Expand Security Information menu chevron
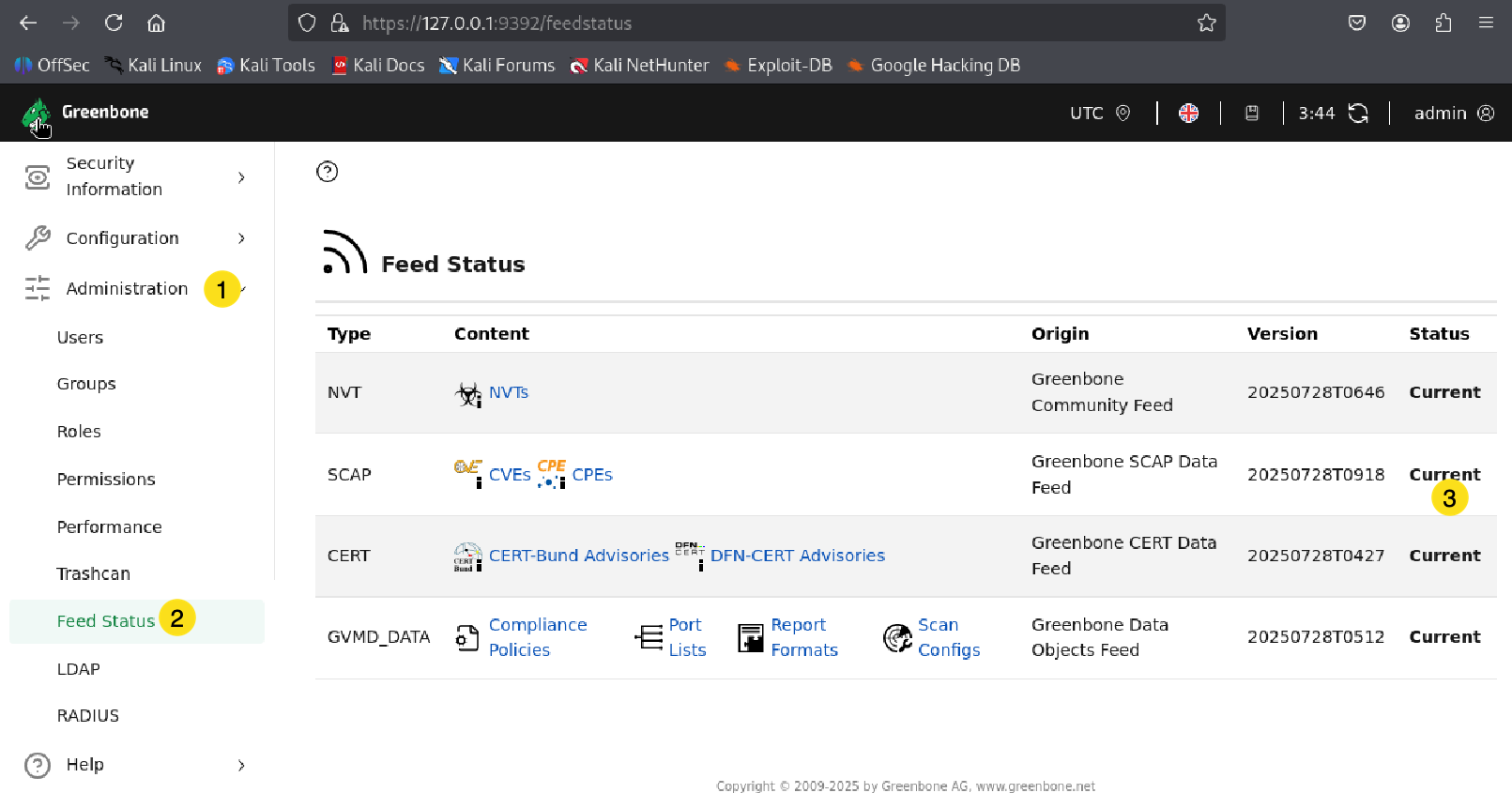 pyautogui.click(x=241, y=176)
